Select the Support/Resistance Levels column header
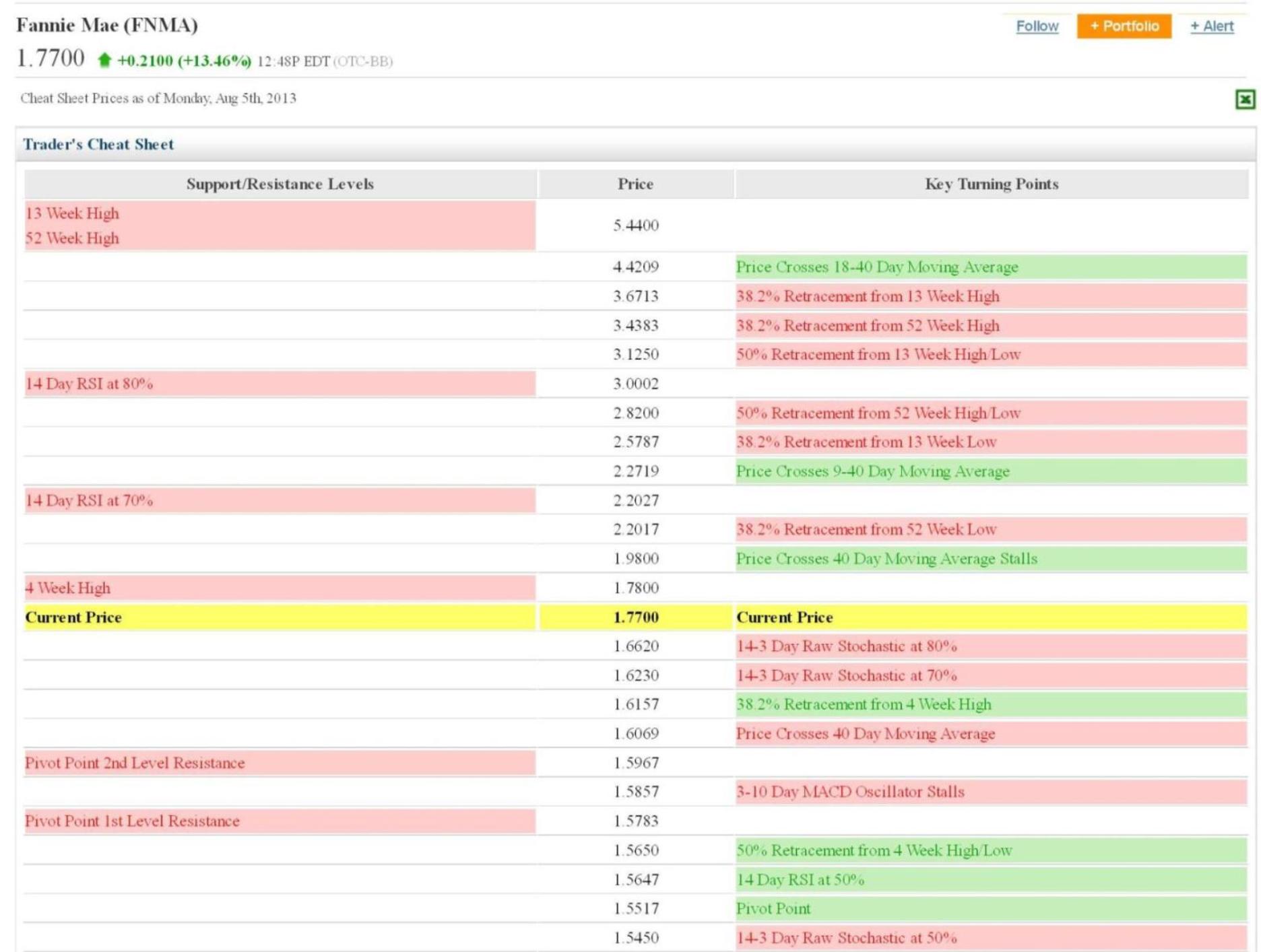 [x=280, y=184]
